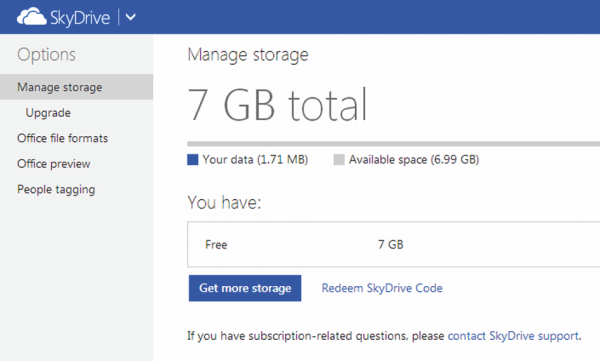
Task: Open the SkyDrive header dropdown chevron
Action: 130,17
